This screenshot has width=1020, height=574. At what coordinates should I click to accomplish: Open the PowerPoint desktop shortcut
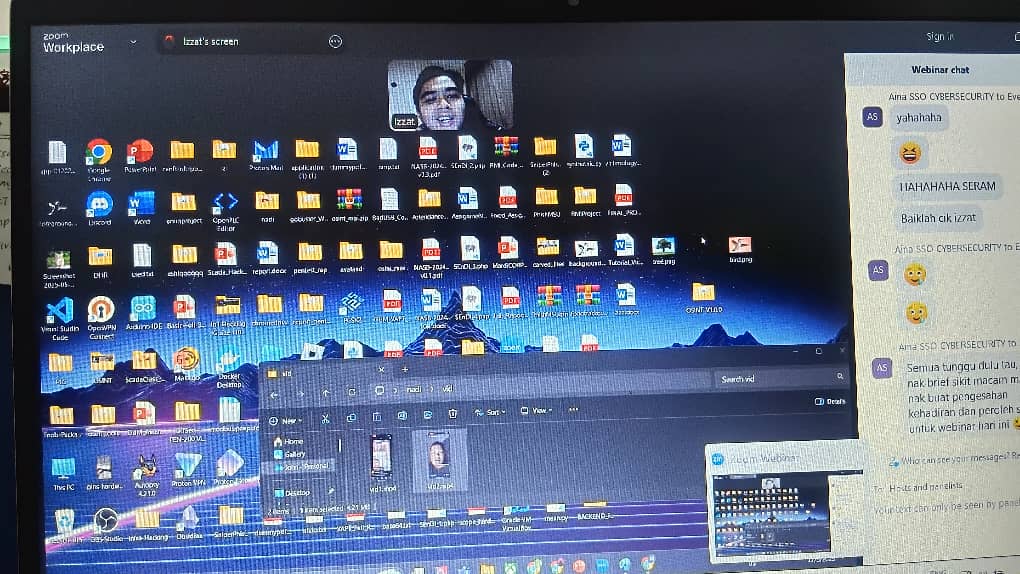(x=140, y=156)
